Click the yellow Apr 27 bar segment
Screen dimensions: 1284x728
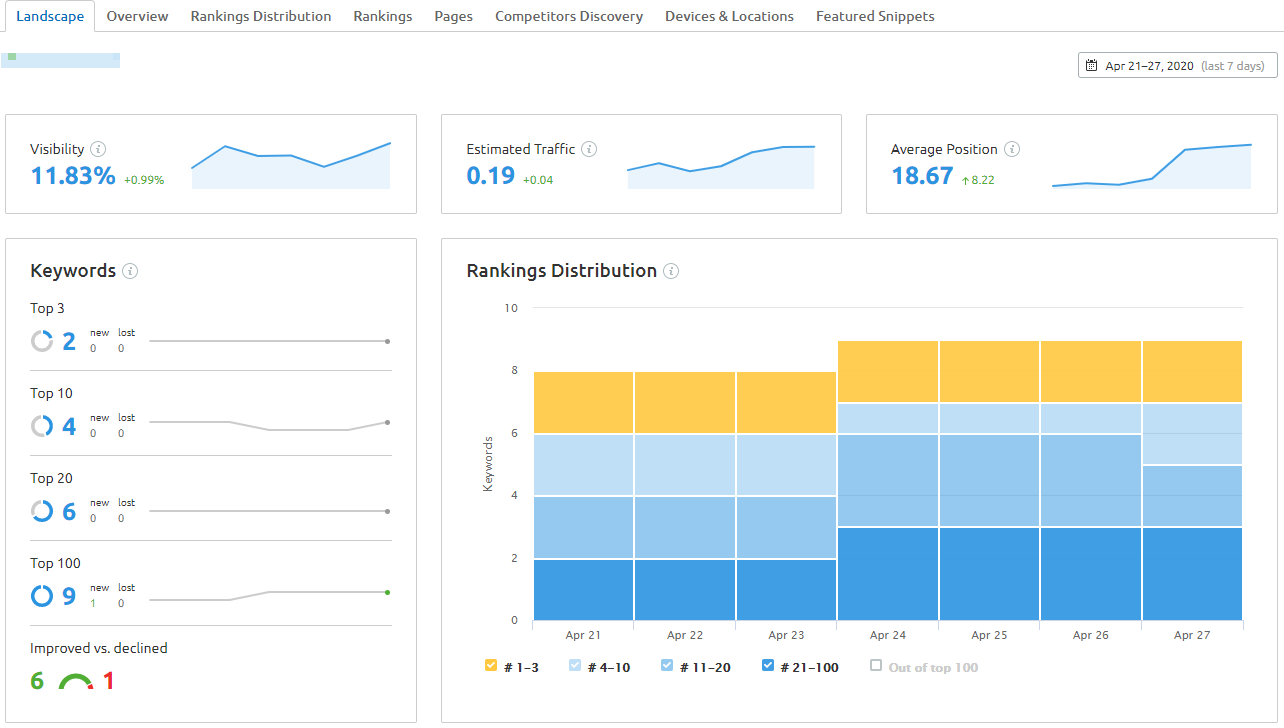tap(1192, 370)
